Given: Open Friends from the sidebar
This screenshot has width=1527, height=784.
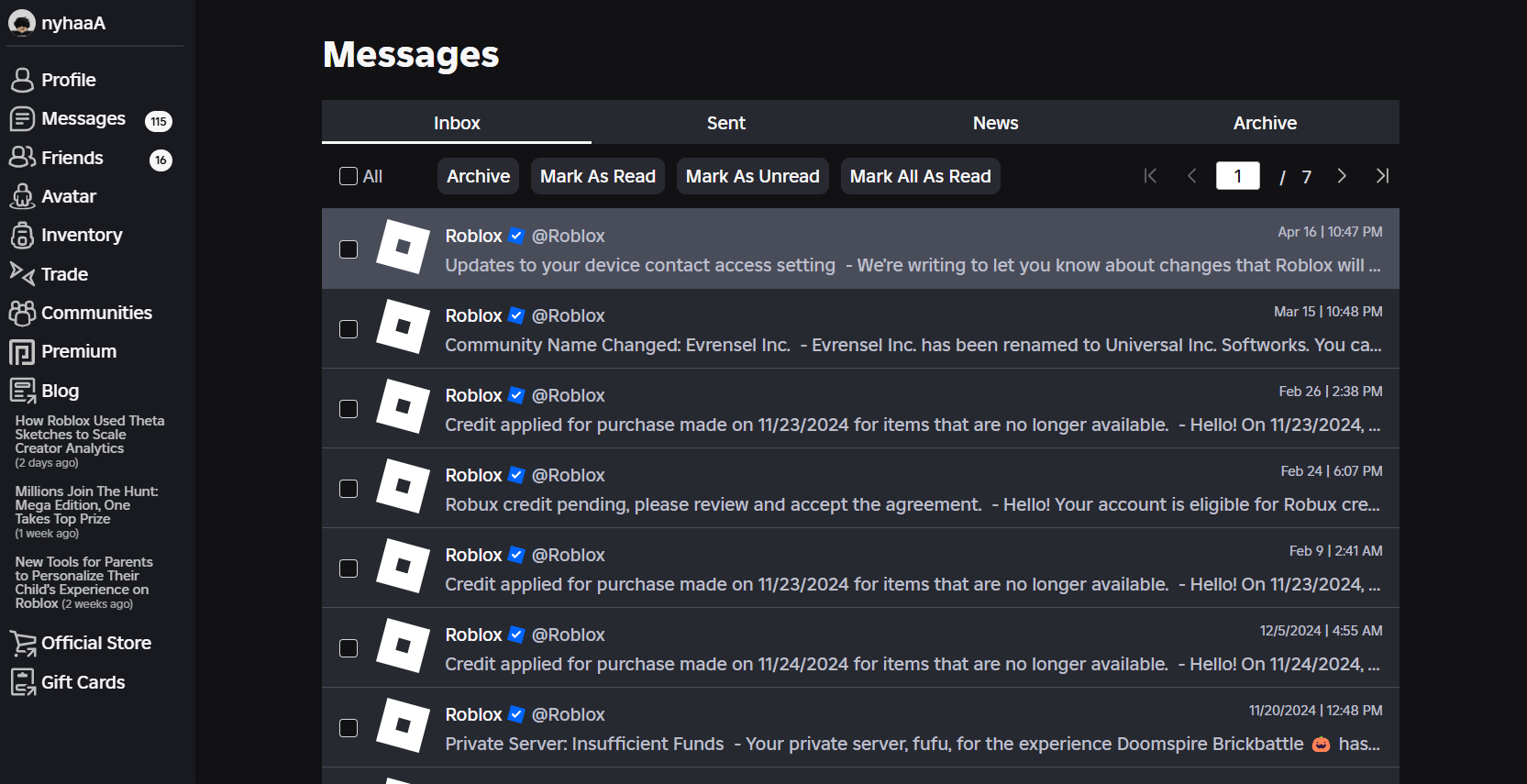Looking at the screenshot, I should (72, 158).
